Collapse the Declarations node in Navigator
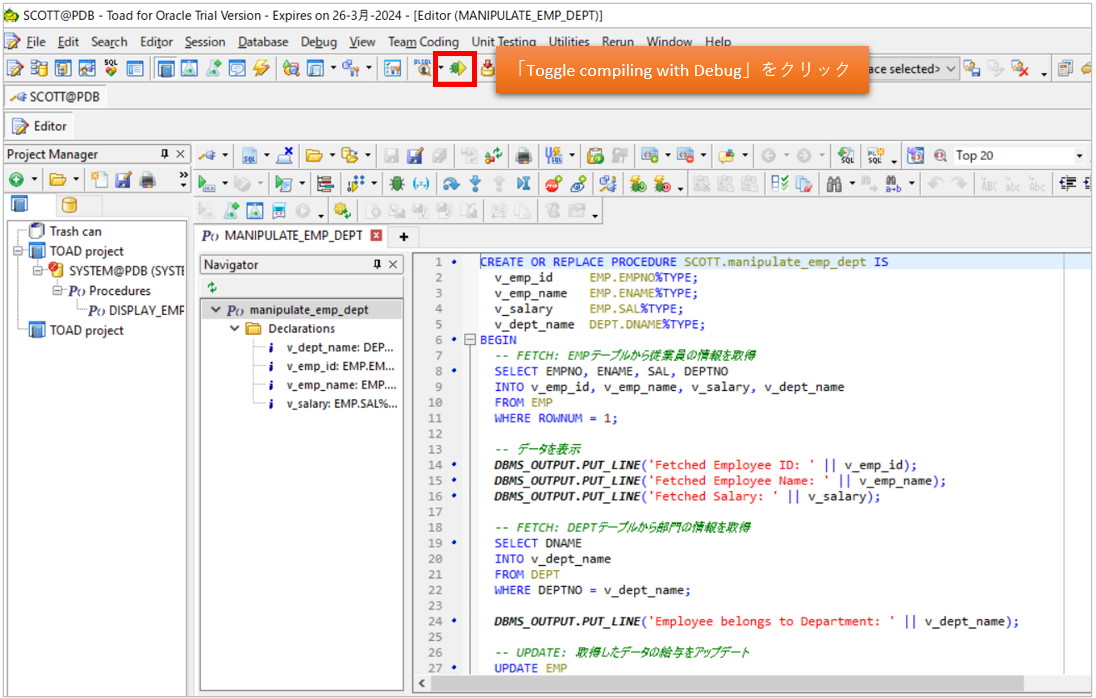 point(234,327)
